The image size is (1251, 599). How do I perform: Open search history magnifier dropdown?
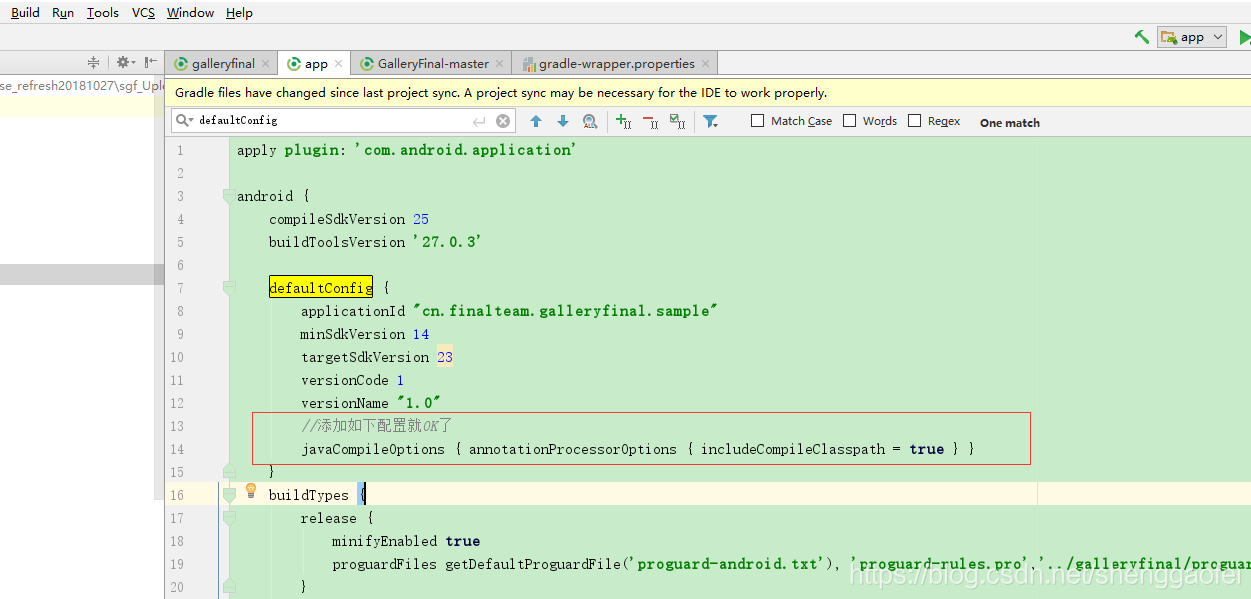tap(185, 121)
